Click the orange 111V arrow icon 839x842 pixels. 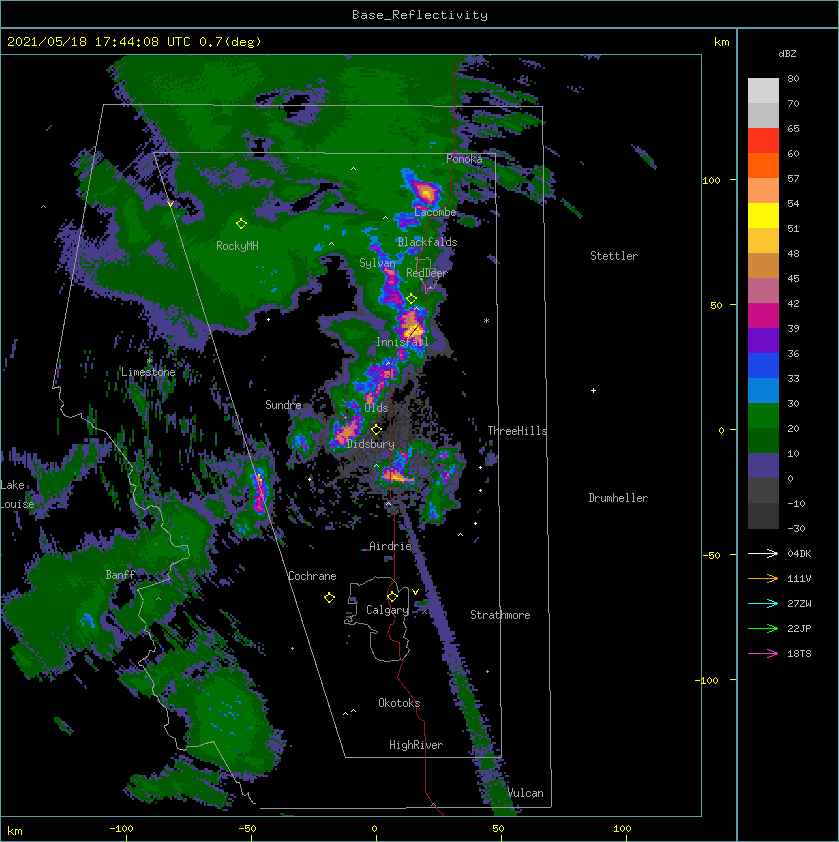763,578
